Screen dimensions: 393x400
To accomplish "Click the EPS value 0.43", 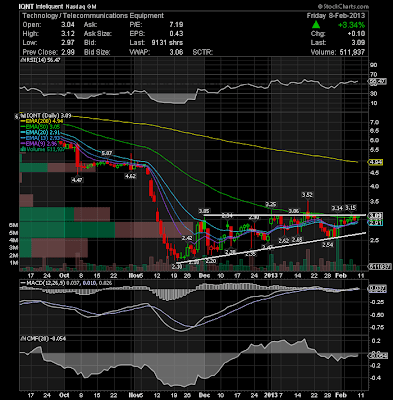I will pyautogui.click(x=176, y=34).
